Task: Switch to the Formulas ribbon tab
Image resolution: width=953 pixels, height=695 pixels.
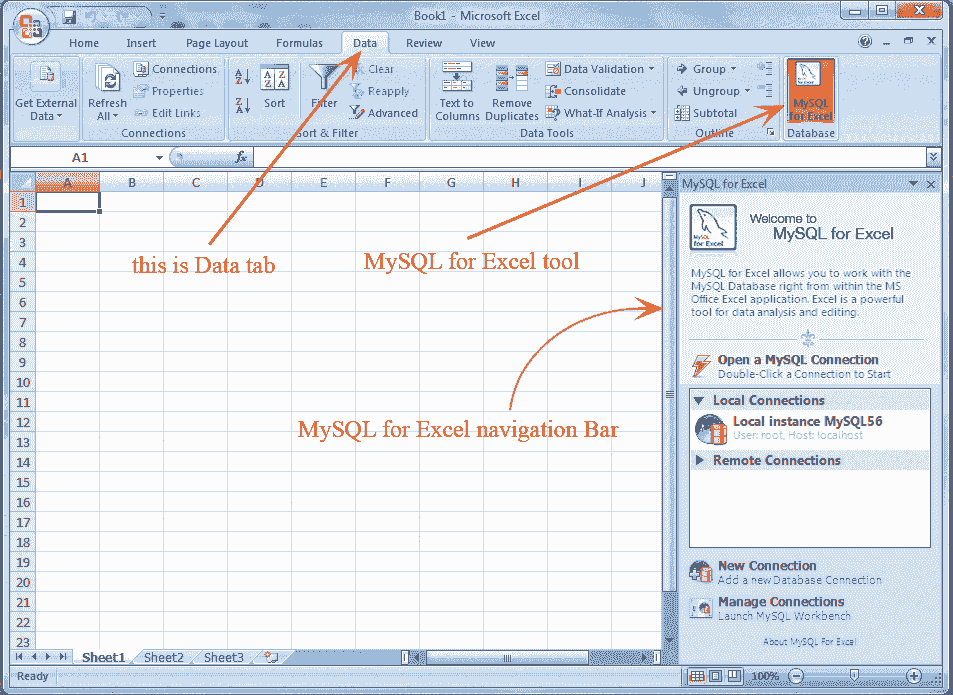Action: pos(299,43)
